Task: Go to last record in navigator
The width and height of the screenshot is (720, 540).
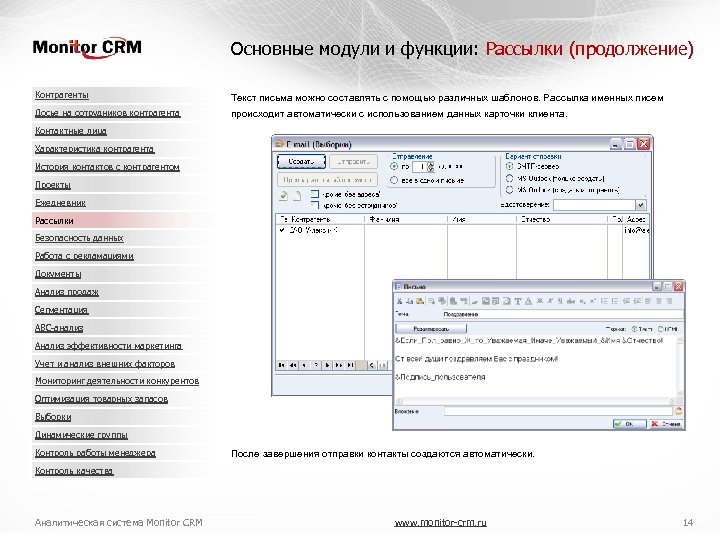Action: point(350,365)
